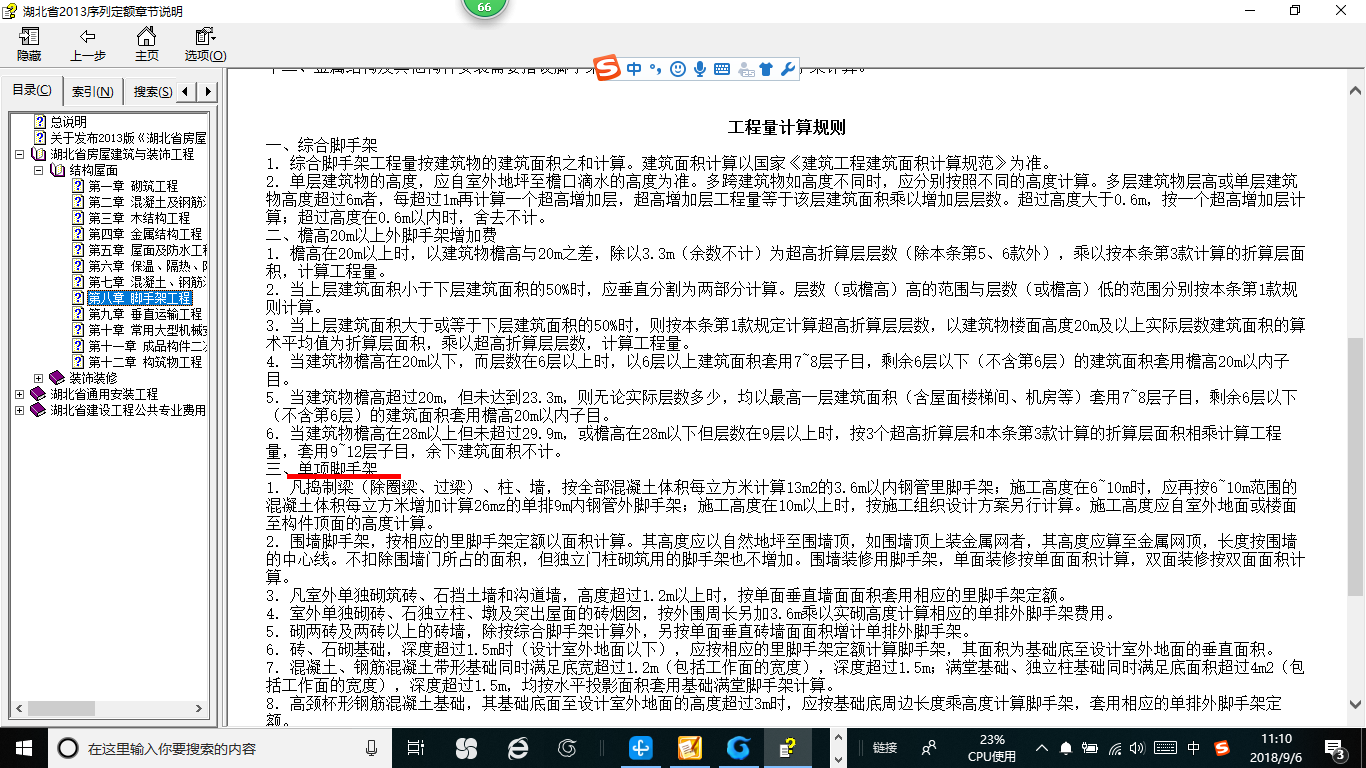Click the taskbar search microphone icon
Image resolution: width=1366 pixels, height=768 pixels.
[x=372, y=747]
